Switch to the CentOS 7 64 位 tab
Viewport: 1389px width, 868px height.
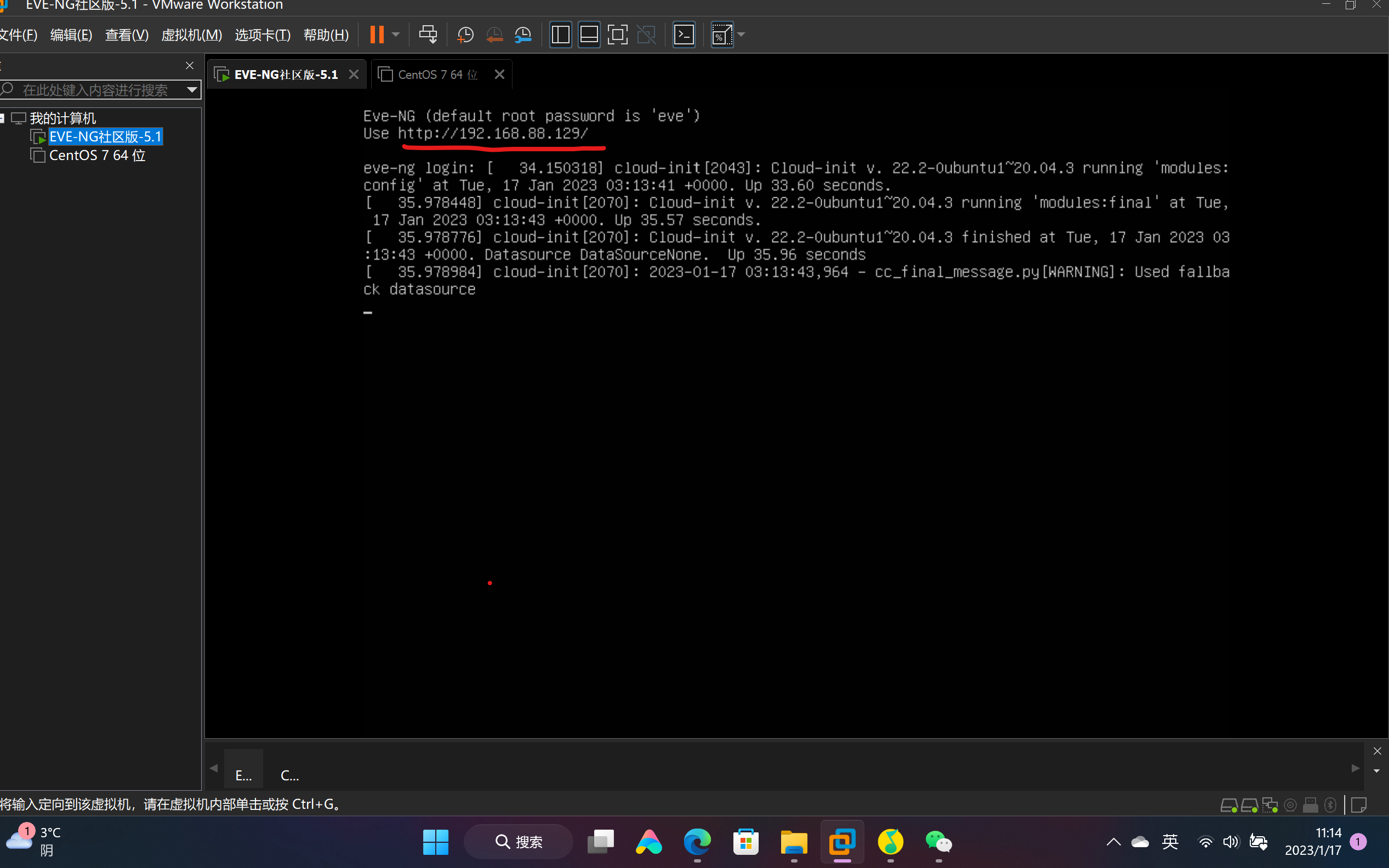436,75
